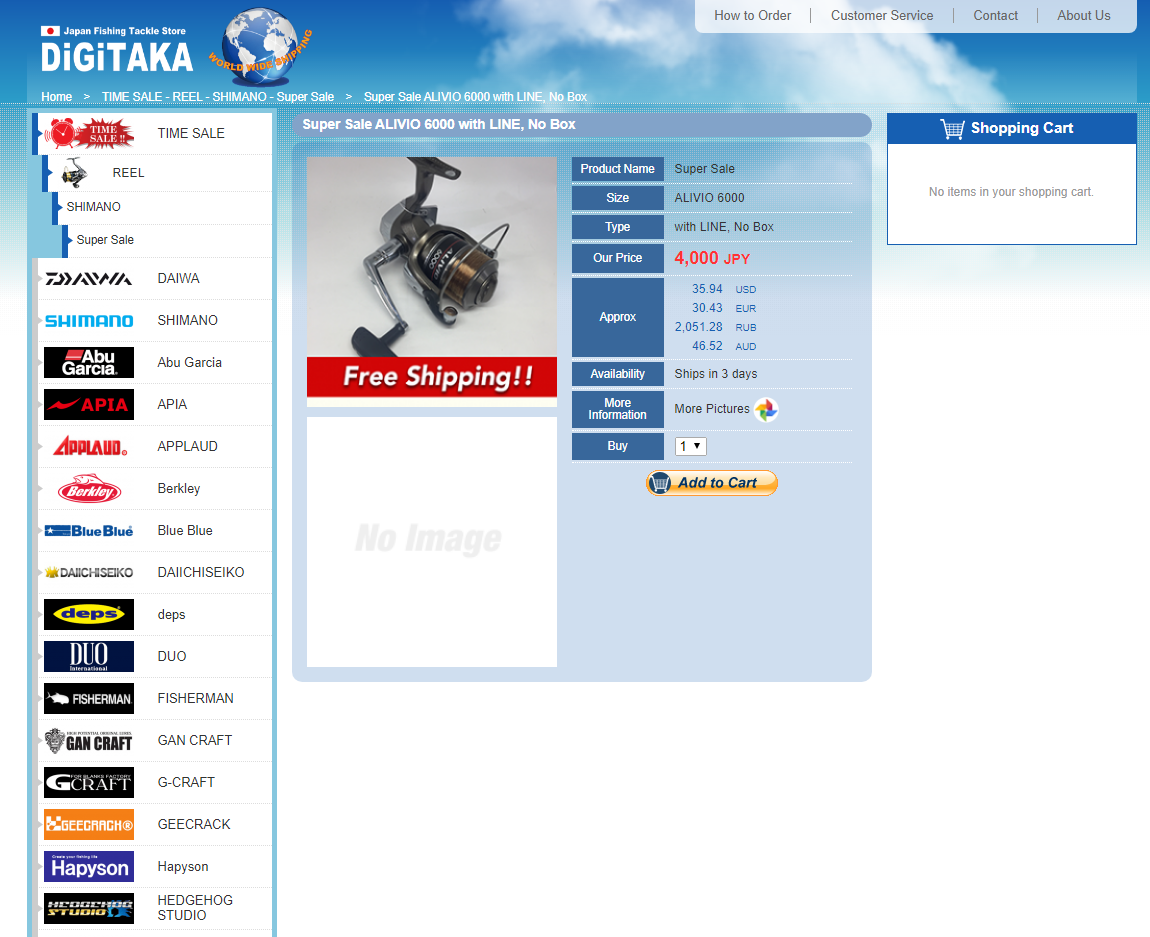Screen dimensions: 1150x937
Task: Select TIME SALE category text in sidebar
Action: (x=191, y=133)
